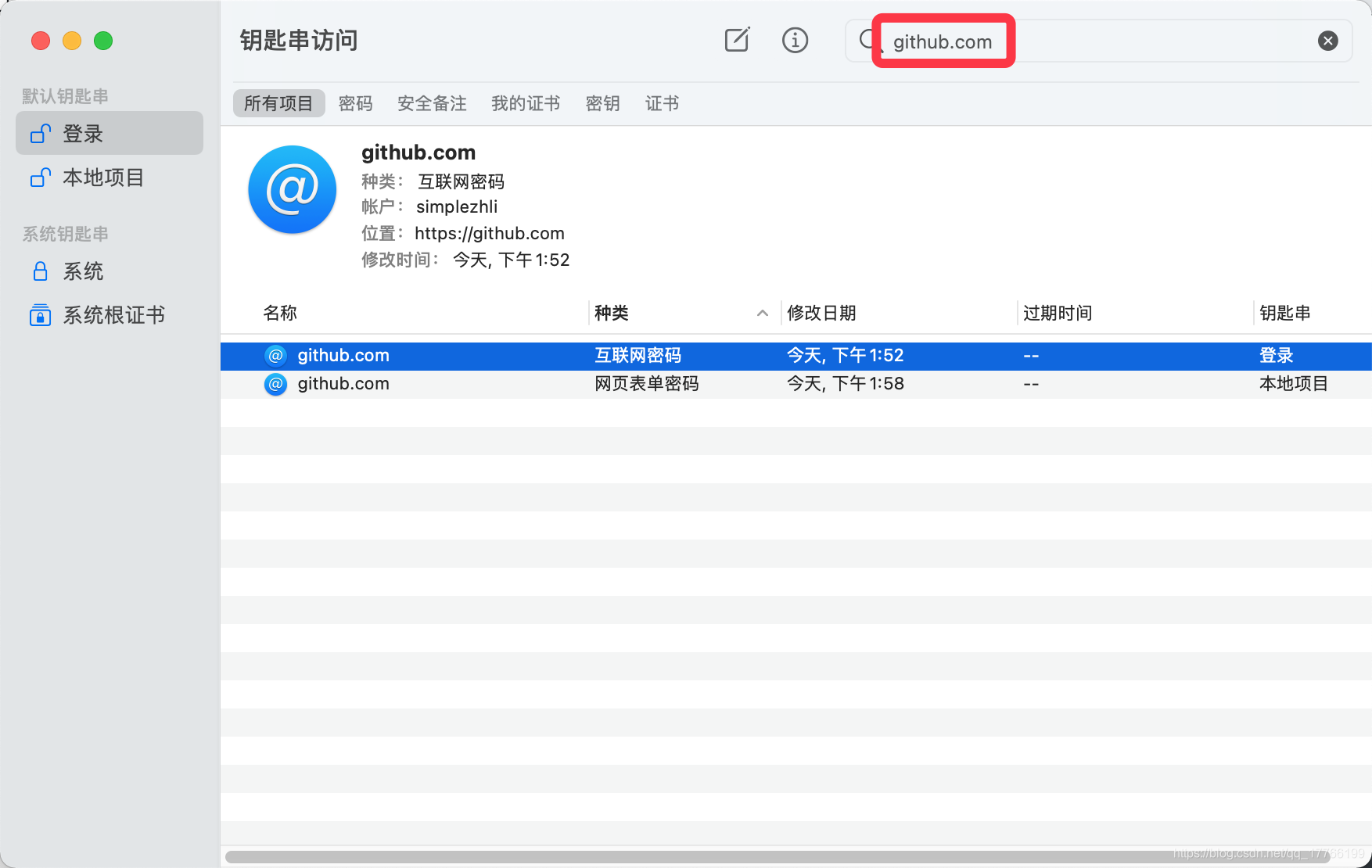Screen dimensions: 1372x868
Task: Sort by the 过期时间 column header
Action: 1058,313
